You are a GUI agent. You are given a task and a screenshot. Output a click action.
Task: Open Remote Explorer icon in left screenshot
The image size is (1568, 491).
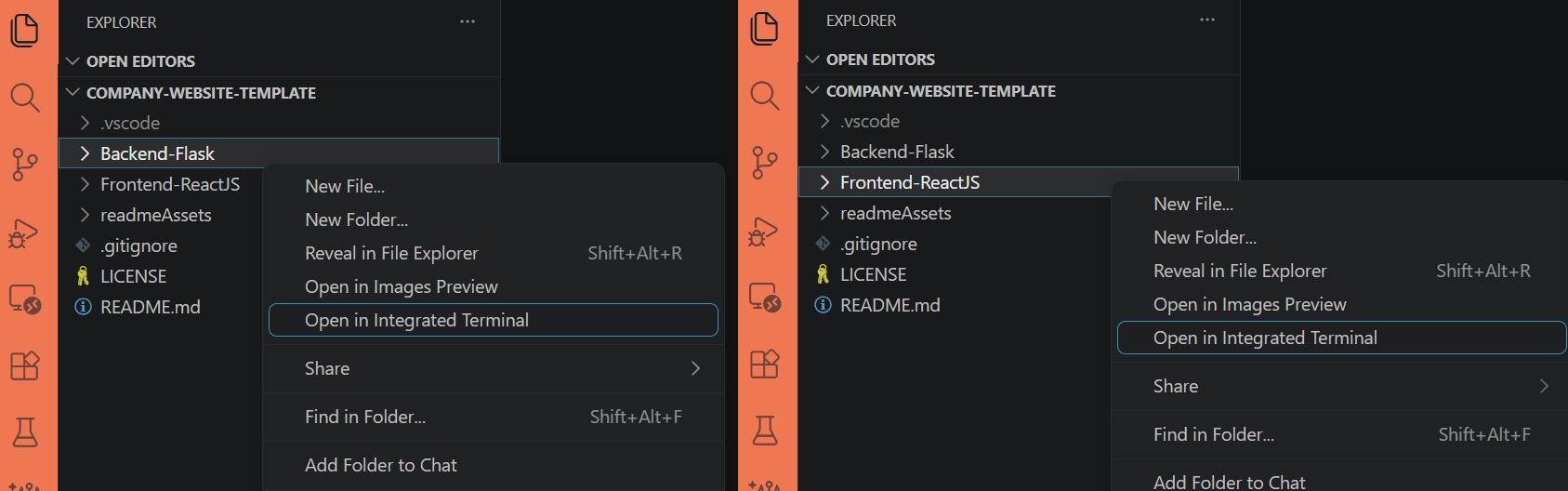point(25,299)
